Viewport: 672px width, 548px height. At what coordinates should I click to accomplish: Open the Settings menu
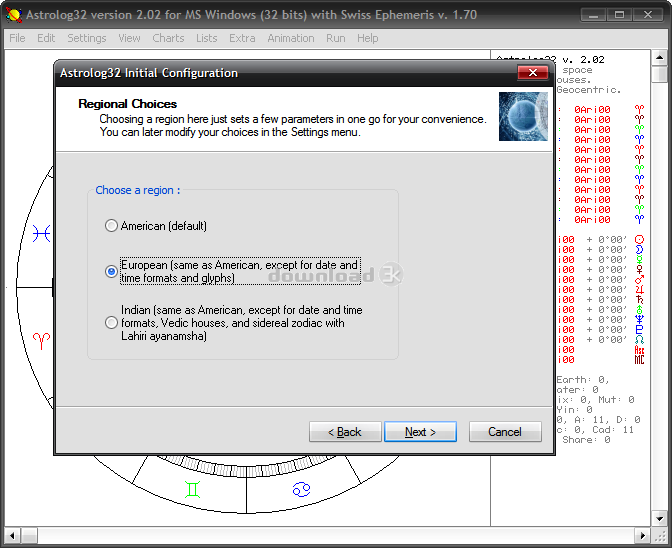coord(87,38)
